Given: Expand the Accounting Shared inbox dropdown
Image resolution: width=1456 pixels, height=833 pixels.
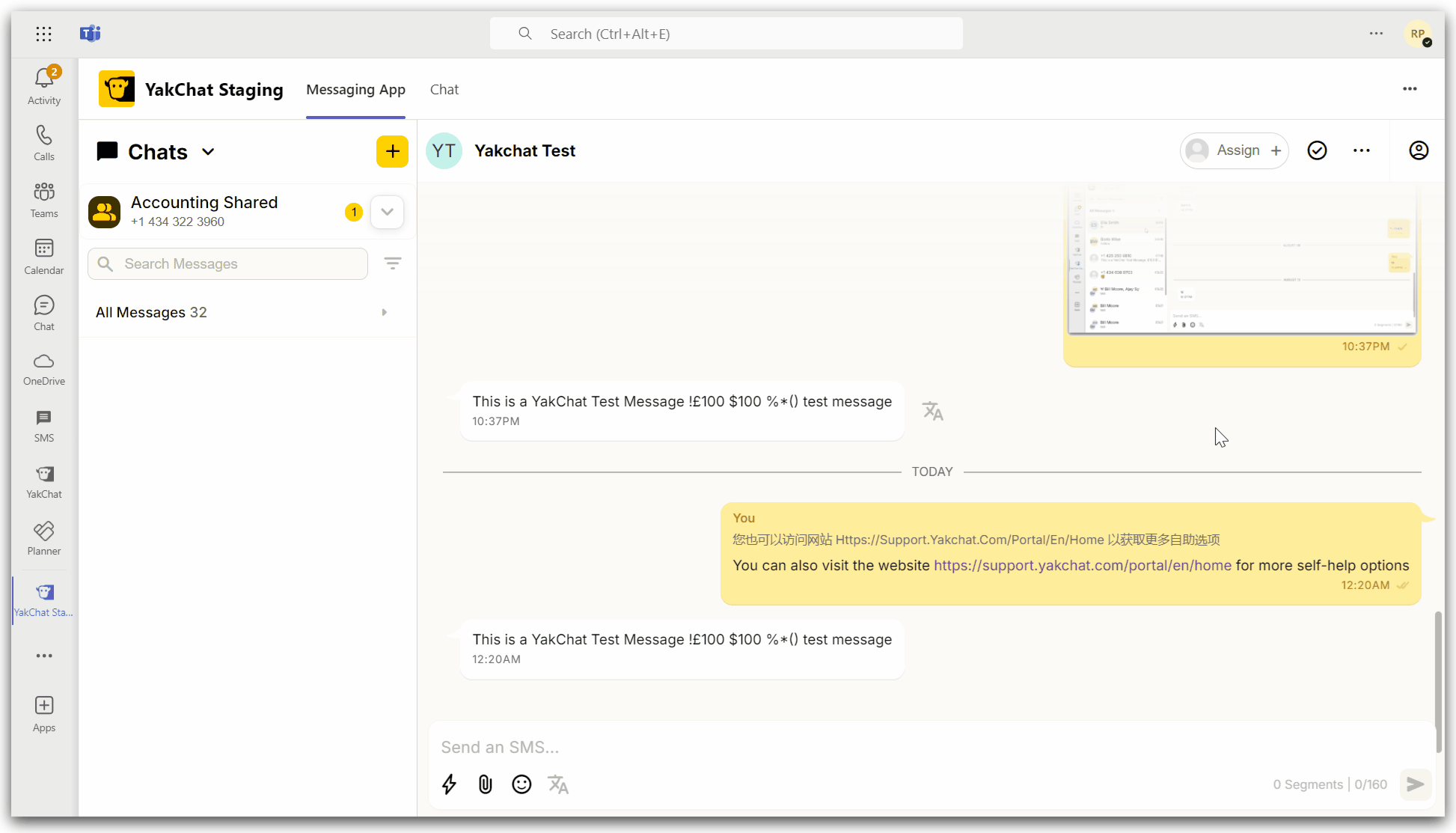Looking at the screenshot, I should [387, 212].
